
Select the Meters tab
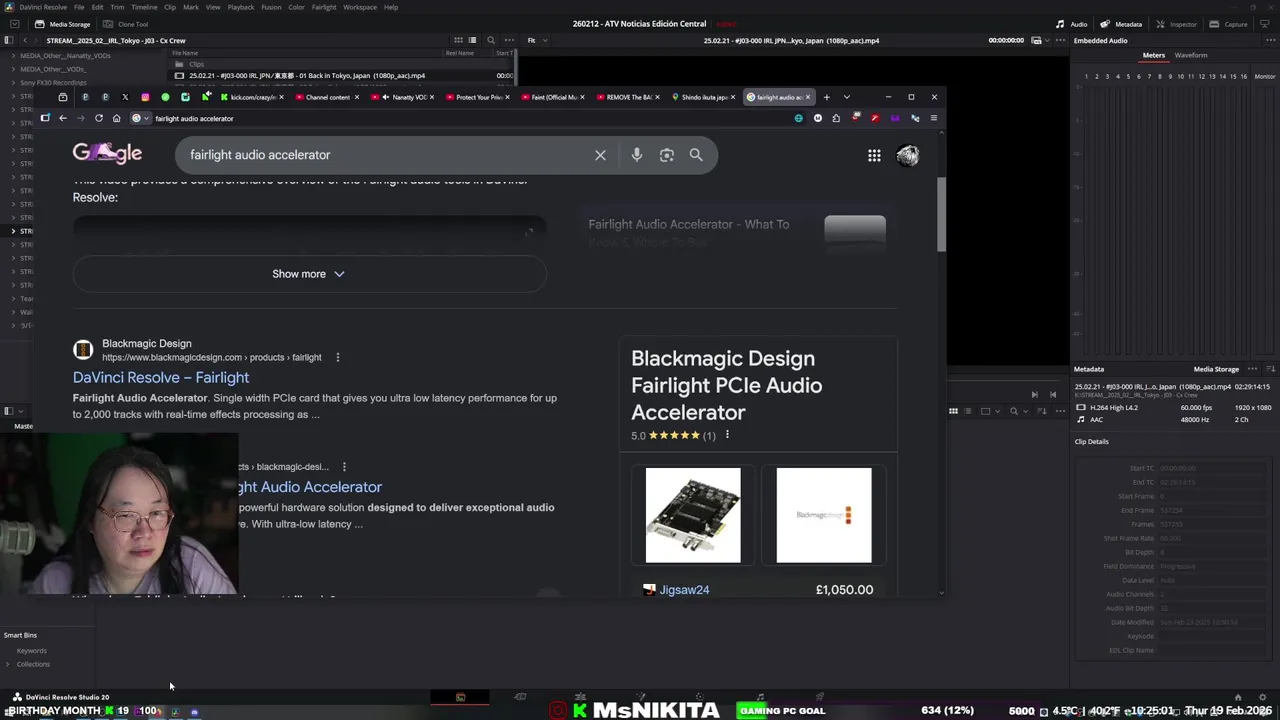[1154, 55]
